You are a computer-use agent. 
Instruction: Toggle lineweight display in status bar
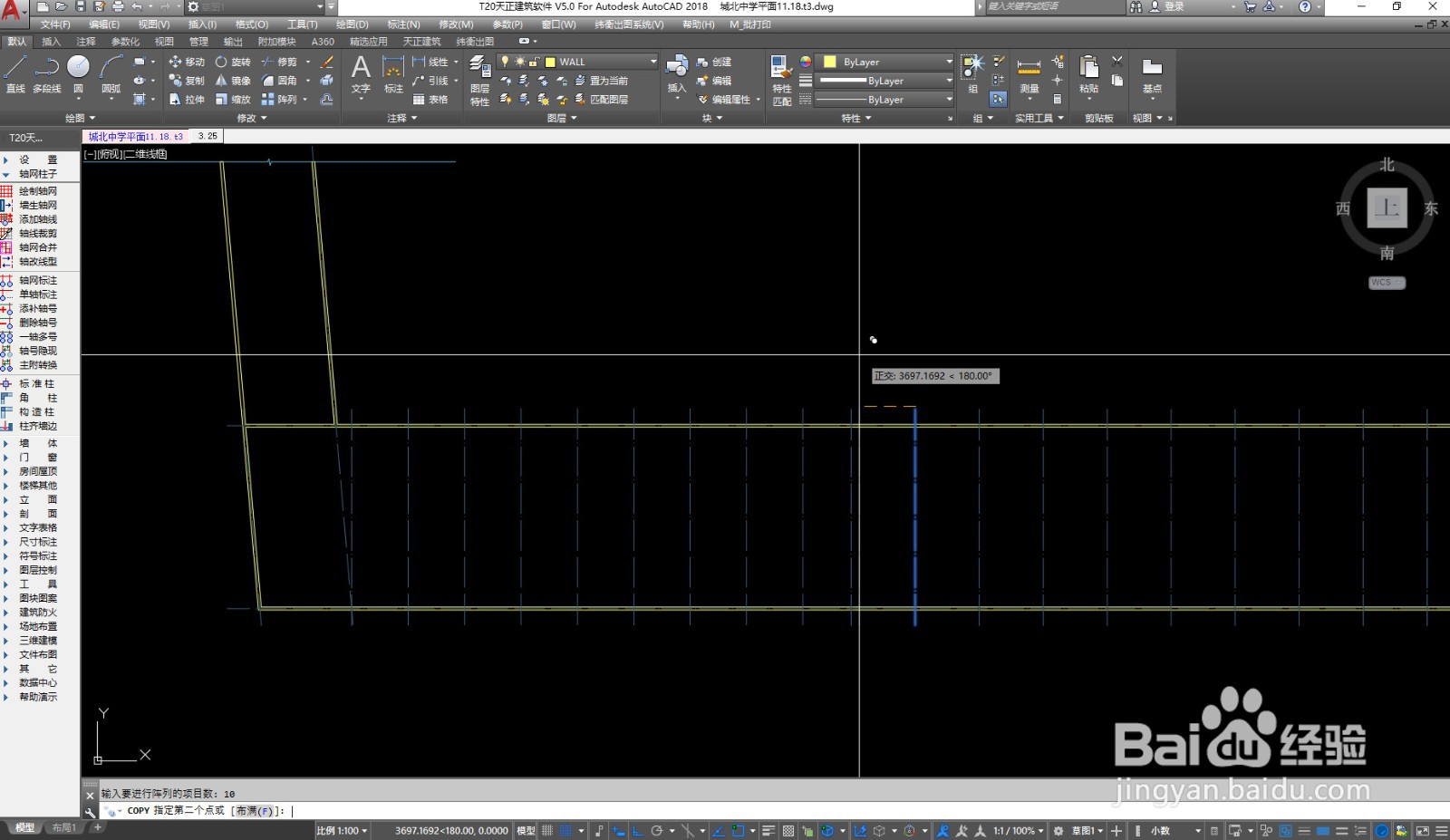pos(768,830)
